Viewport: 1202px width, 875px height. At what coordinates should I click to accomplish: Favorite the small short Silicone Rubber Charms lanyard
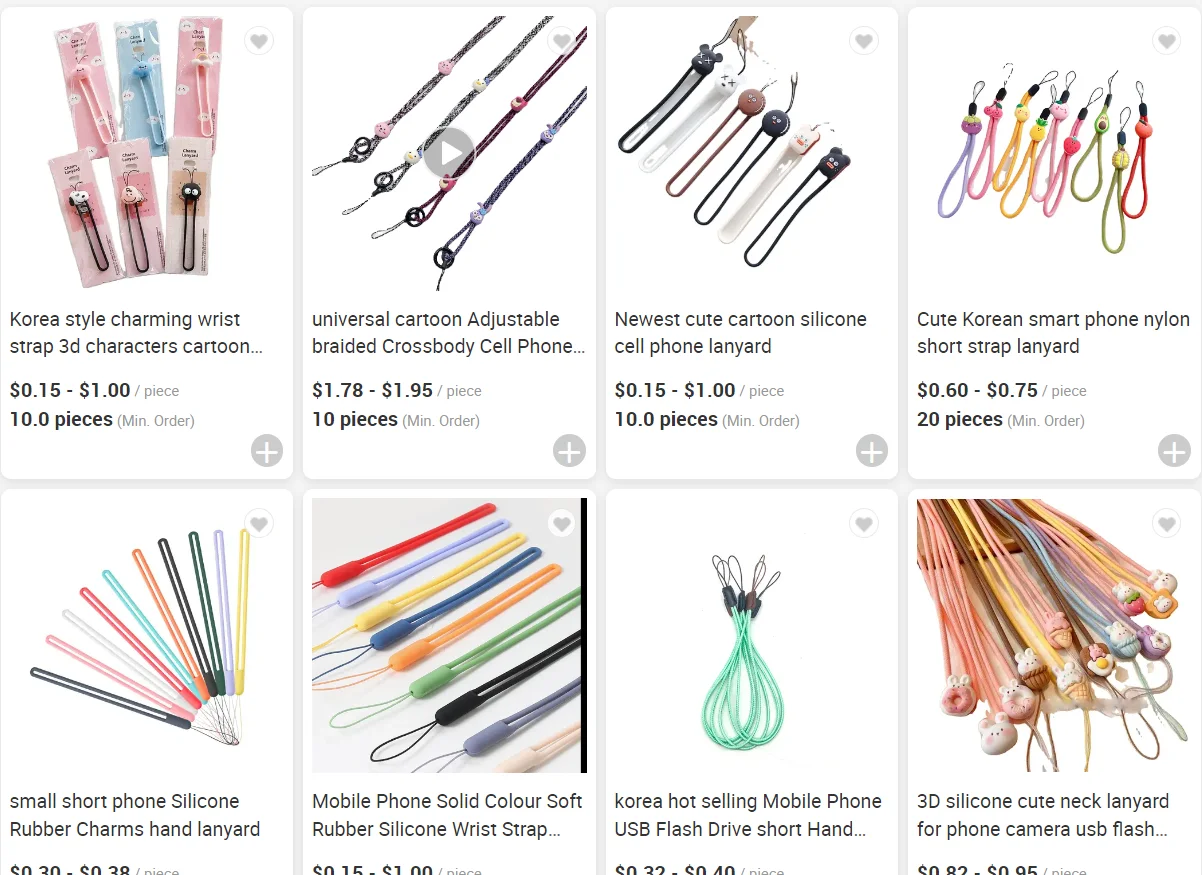click(259, 524)
